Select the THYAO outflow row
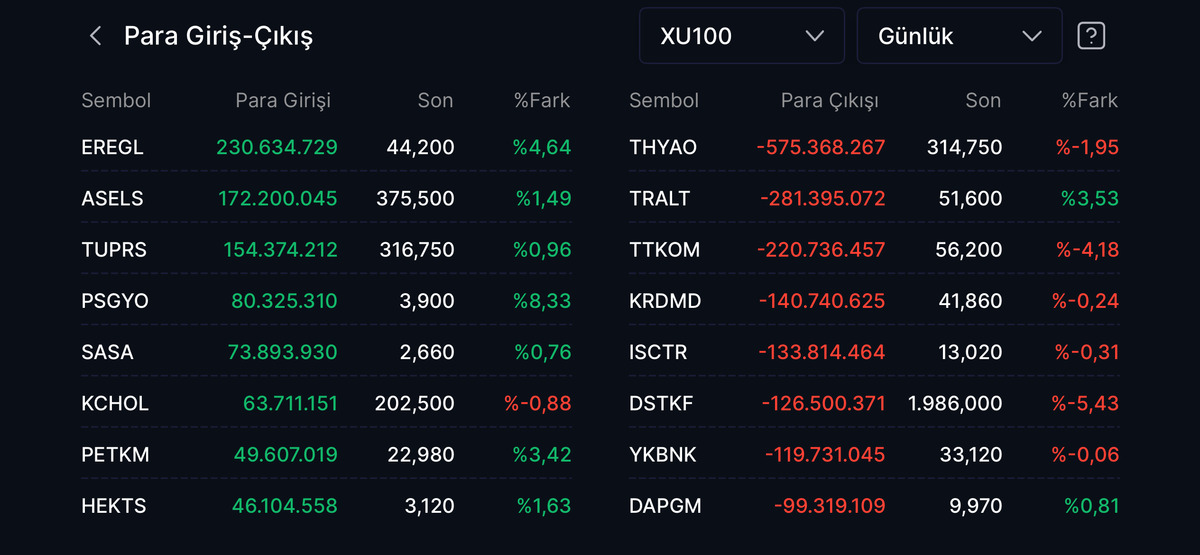1200x555 pixels. coord(874,147)
